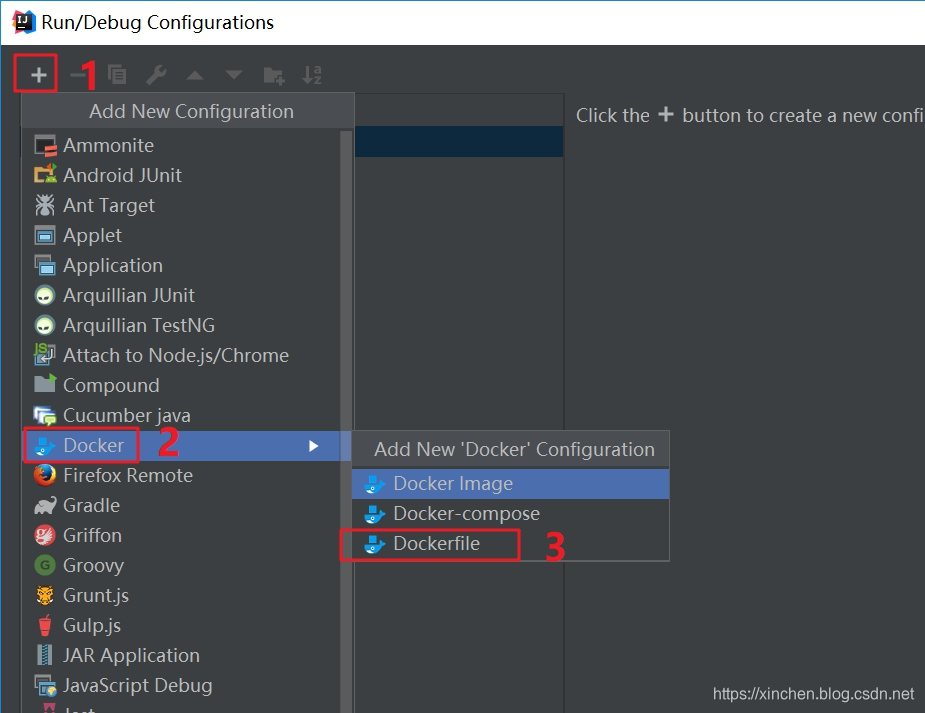The width and height of the screenshot is (925, 713).
Task: Click the Compound folder icon
Action: tap(45, 384)
